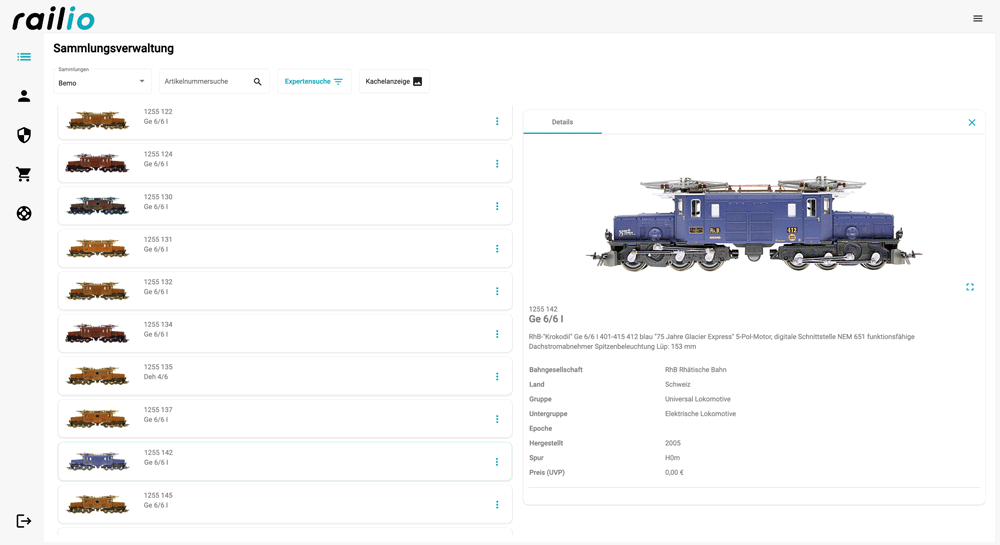Open options menu for item 1255 122
The height and width of the screenshot is (545, 1000).
coord(497,121)
